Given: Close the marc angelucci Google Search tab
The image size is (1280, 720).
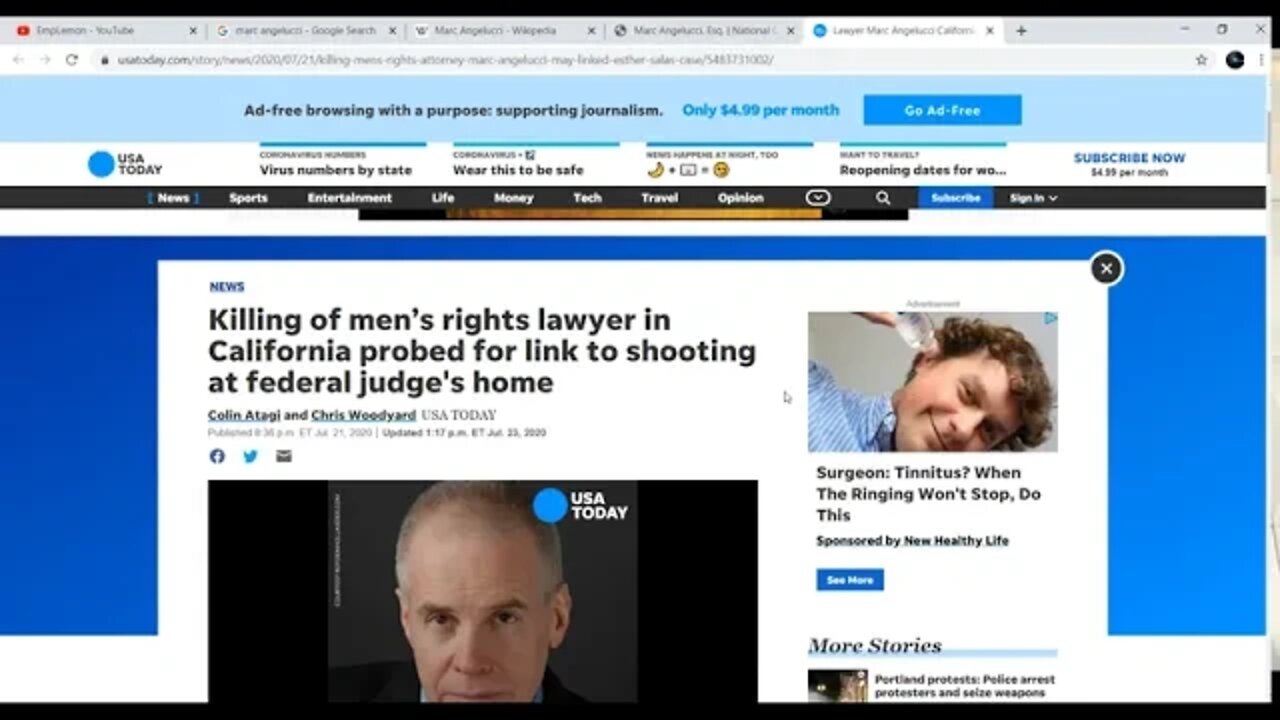Looking at the screenshot, I should click(392, 31).
